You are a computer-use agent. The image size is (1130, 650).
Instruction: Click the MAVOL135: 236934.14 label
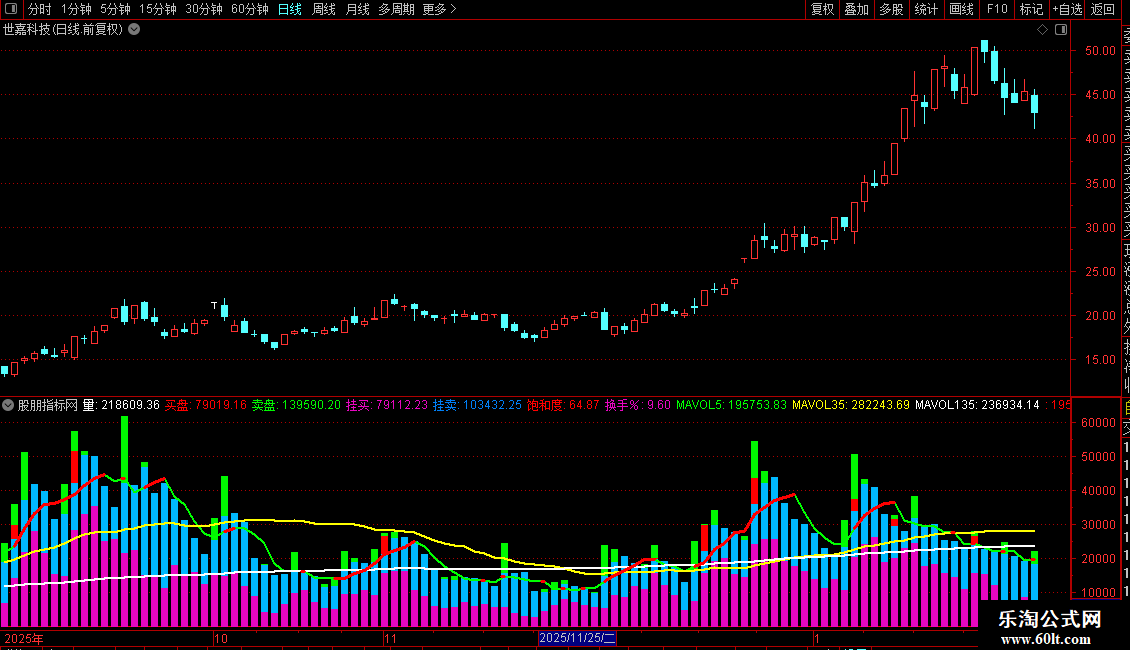coord(977,405)
